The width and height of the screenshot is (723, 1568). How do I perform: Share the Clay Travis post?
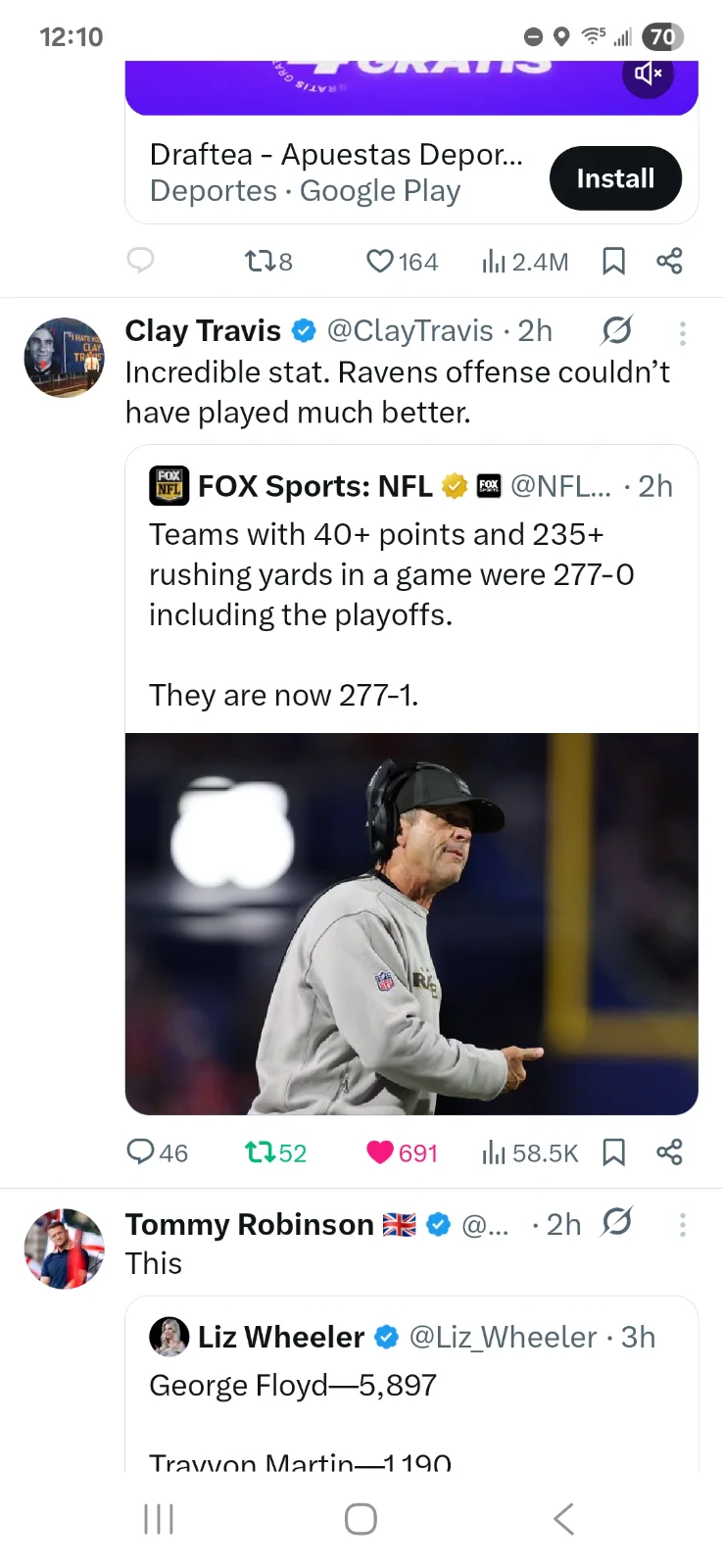click(669, 1152)
